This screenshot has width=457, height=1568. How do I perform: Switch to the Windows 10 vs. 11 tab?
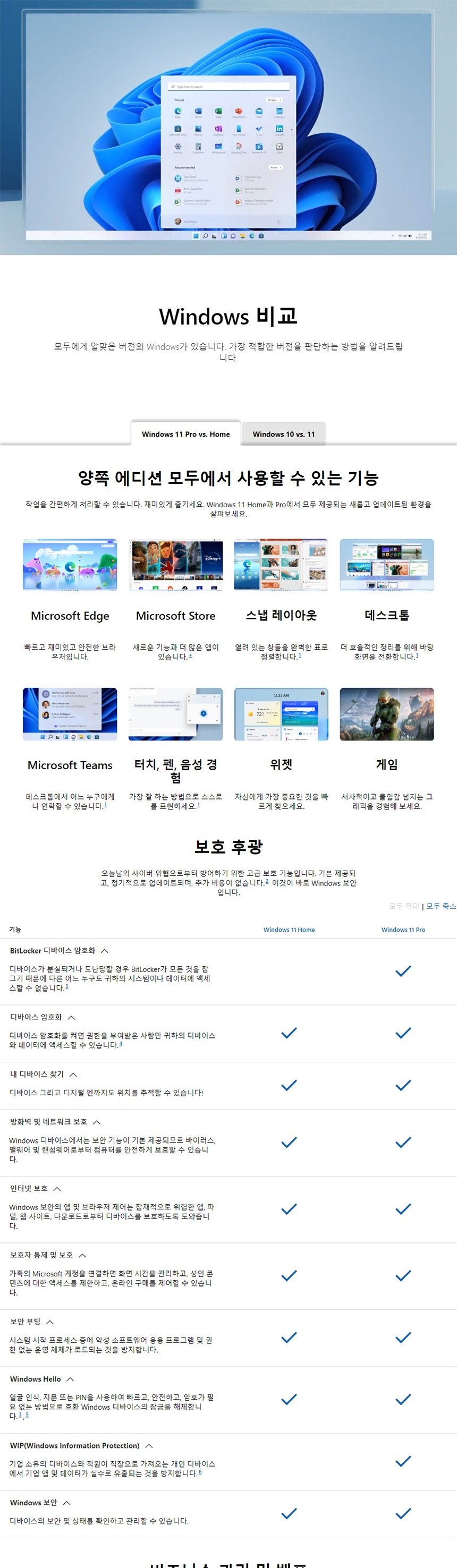[x=283, y=434]
